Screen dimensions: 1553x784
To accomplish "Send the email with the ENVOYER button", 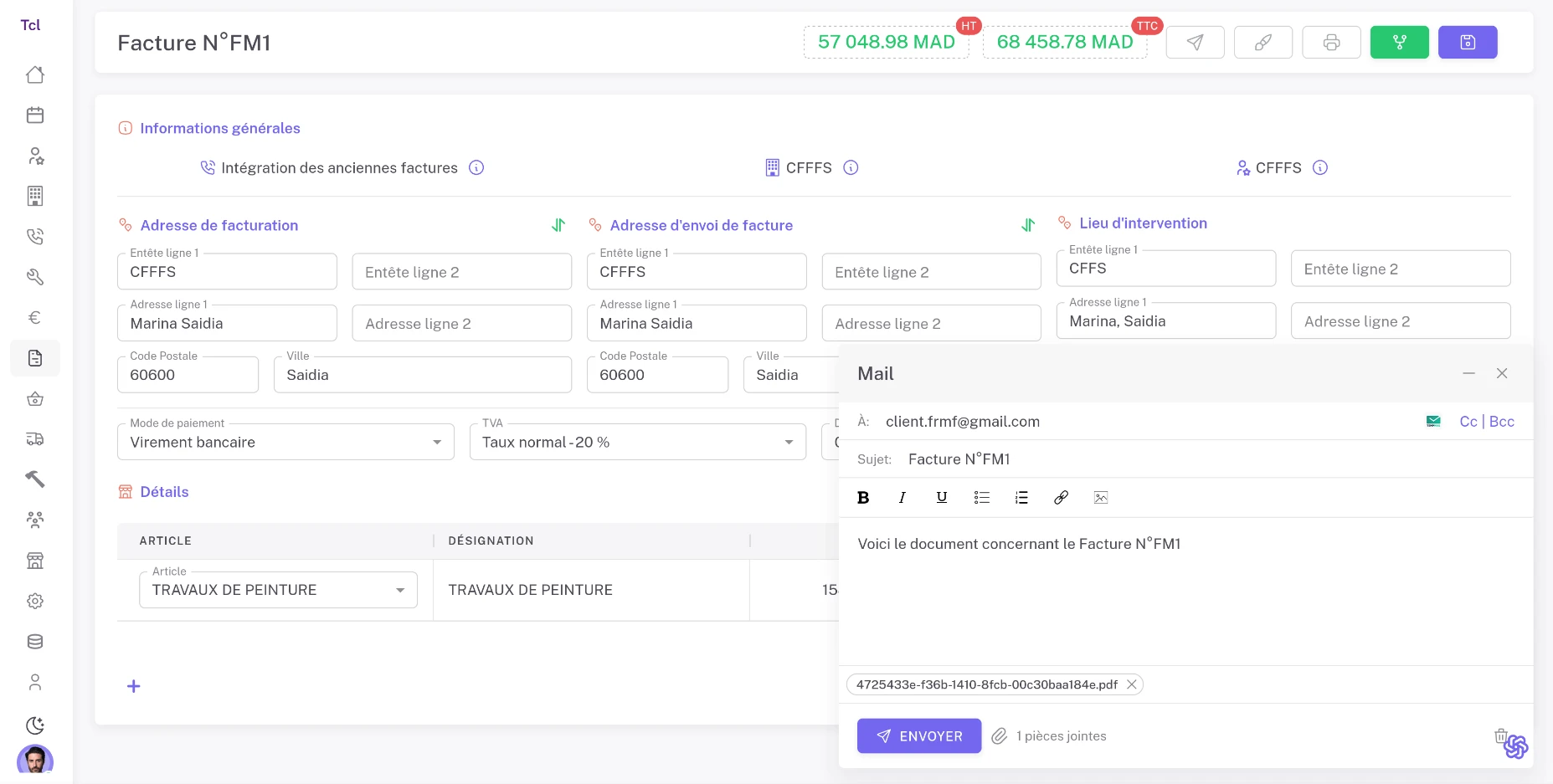I will coord(918,735).
